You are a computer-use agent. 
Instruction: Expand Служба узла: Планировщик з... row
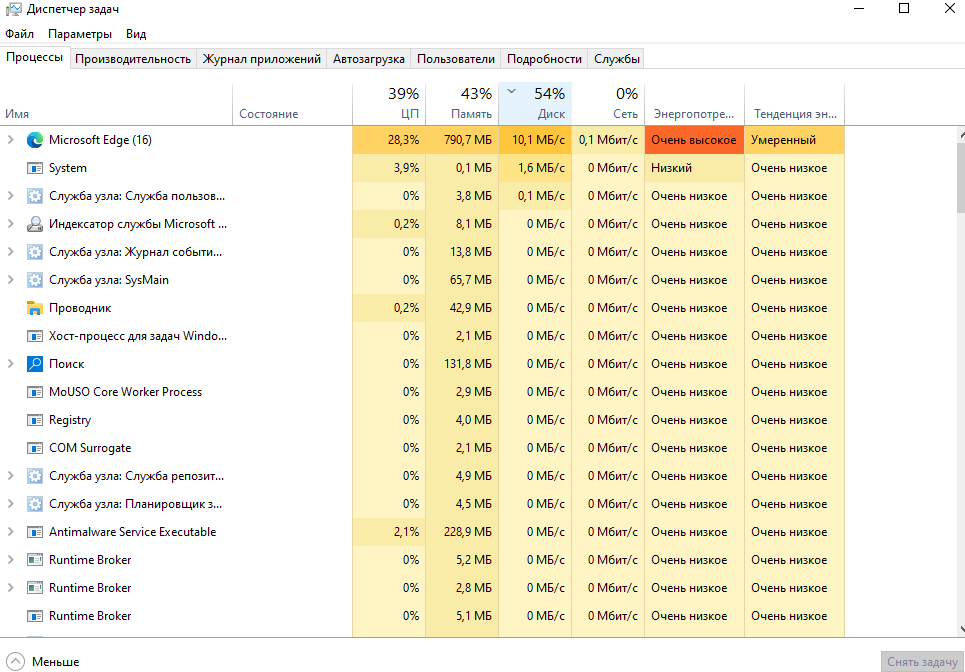tap(10, 504)
